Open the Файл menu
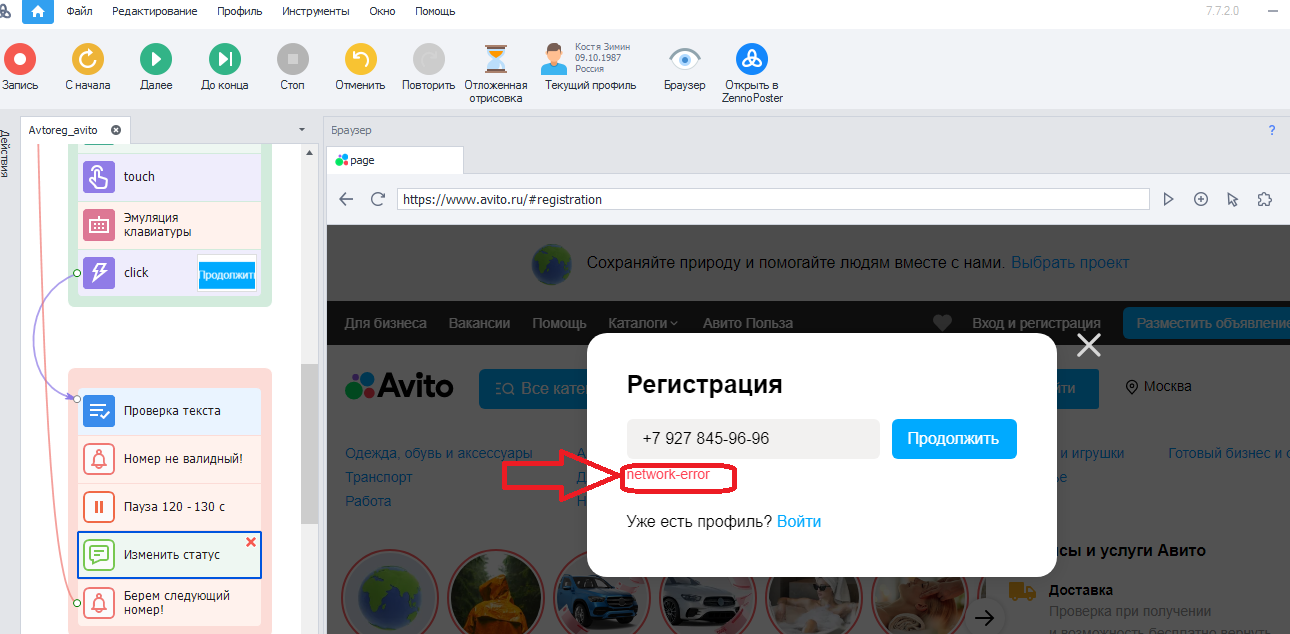Viewport: 1290px width, 634px height. pyautogui.click(x=80, y=11)
